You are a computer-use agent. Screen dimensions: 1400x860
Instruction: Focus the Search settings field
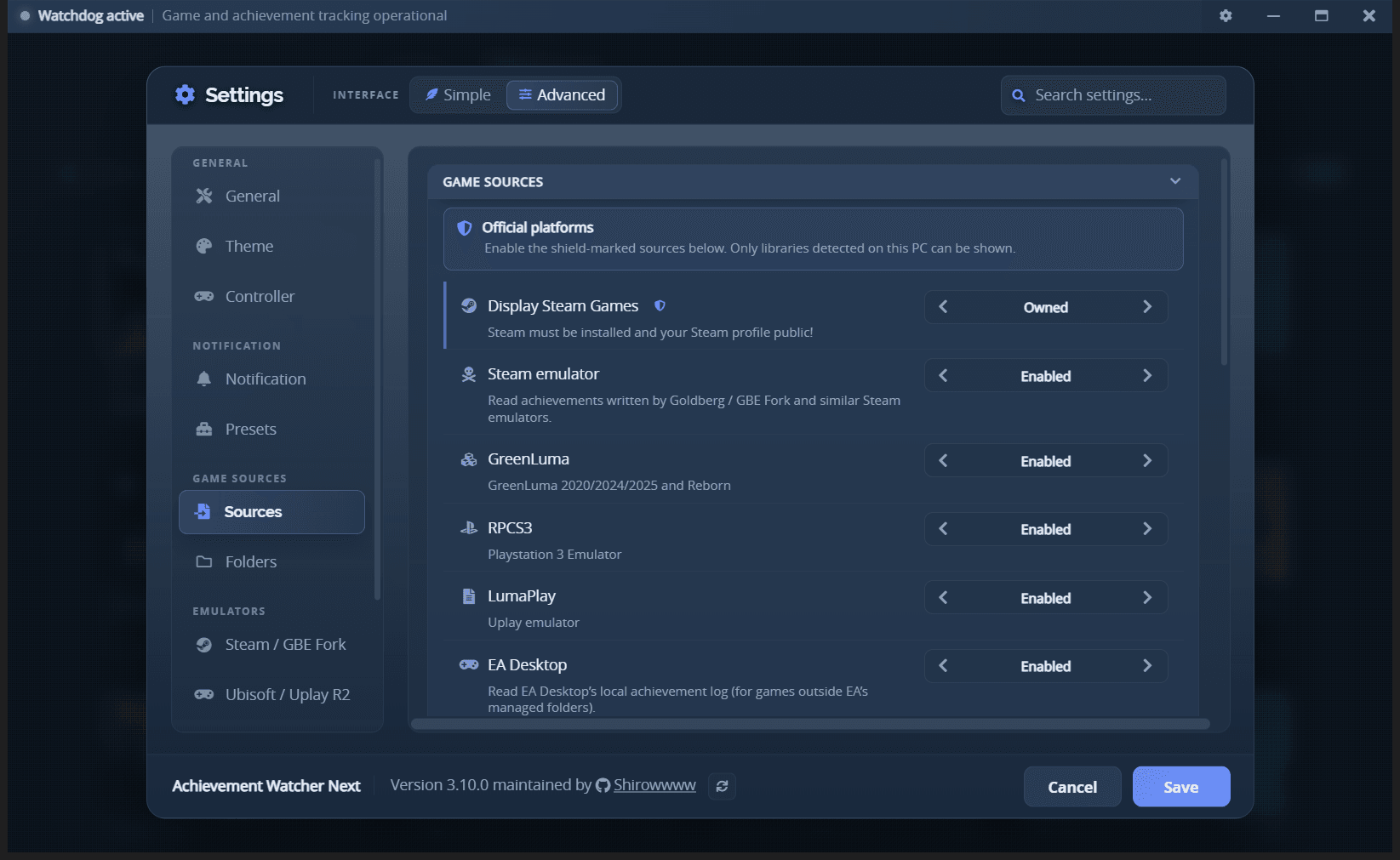[1113, 95]
